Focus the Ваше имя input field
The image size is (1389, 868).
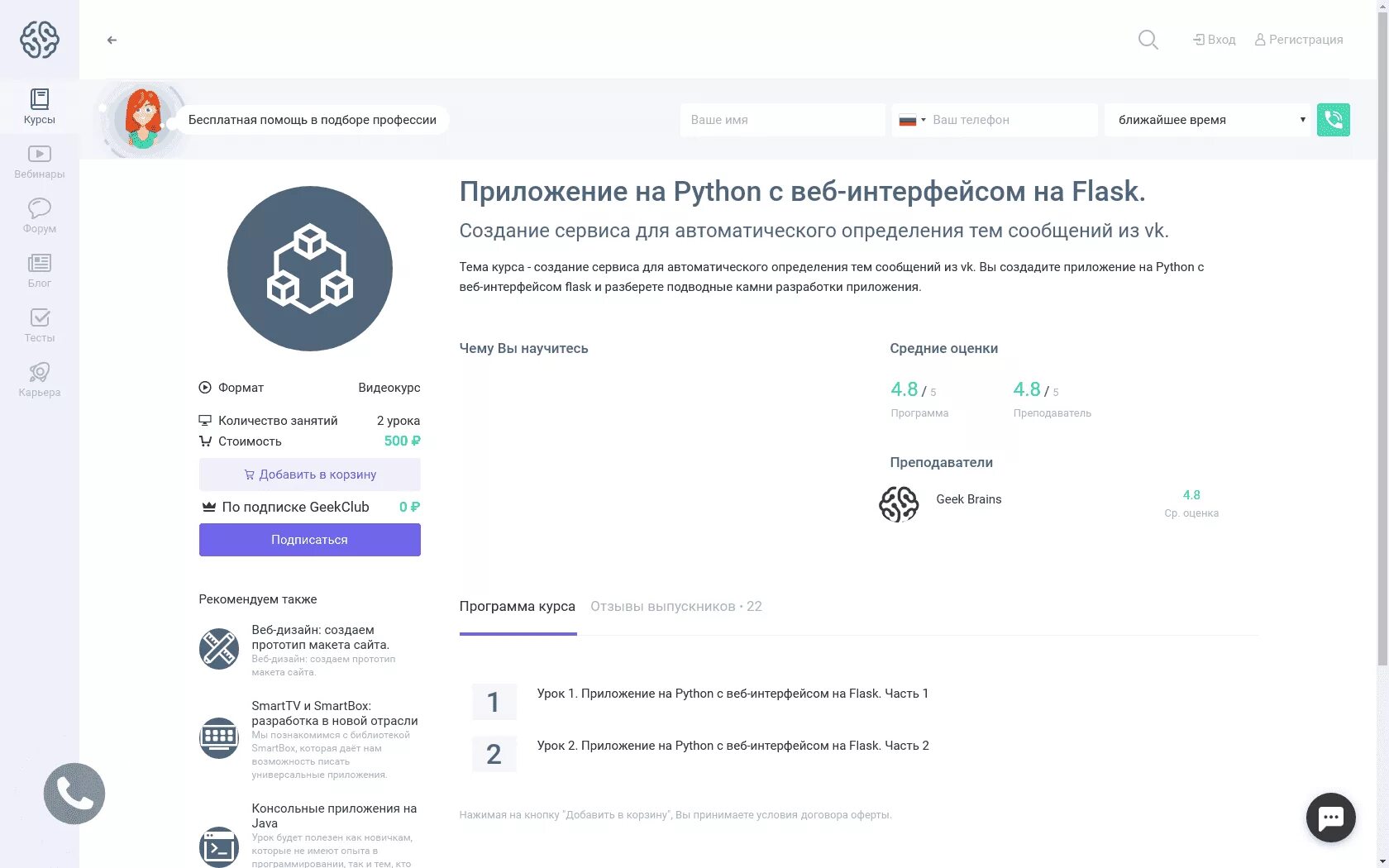(783, 120)
